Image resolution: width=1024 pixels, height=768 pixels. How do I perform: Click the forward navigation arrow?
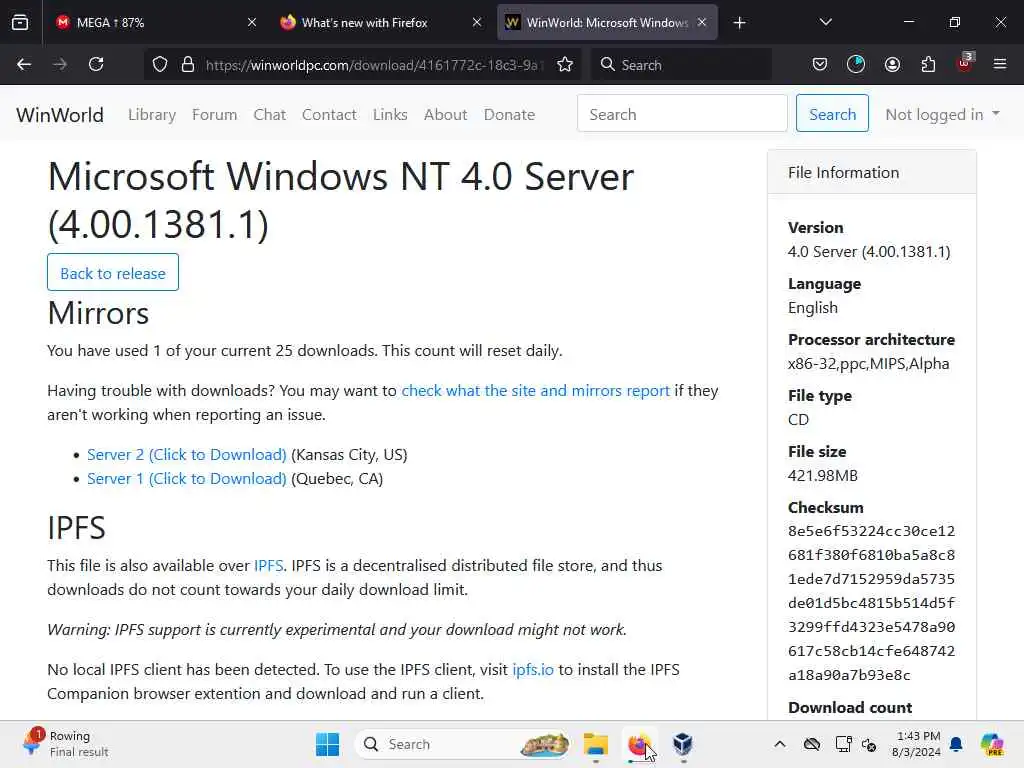point(60,65)
